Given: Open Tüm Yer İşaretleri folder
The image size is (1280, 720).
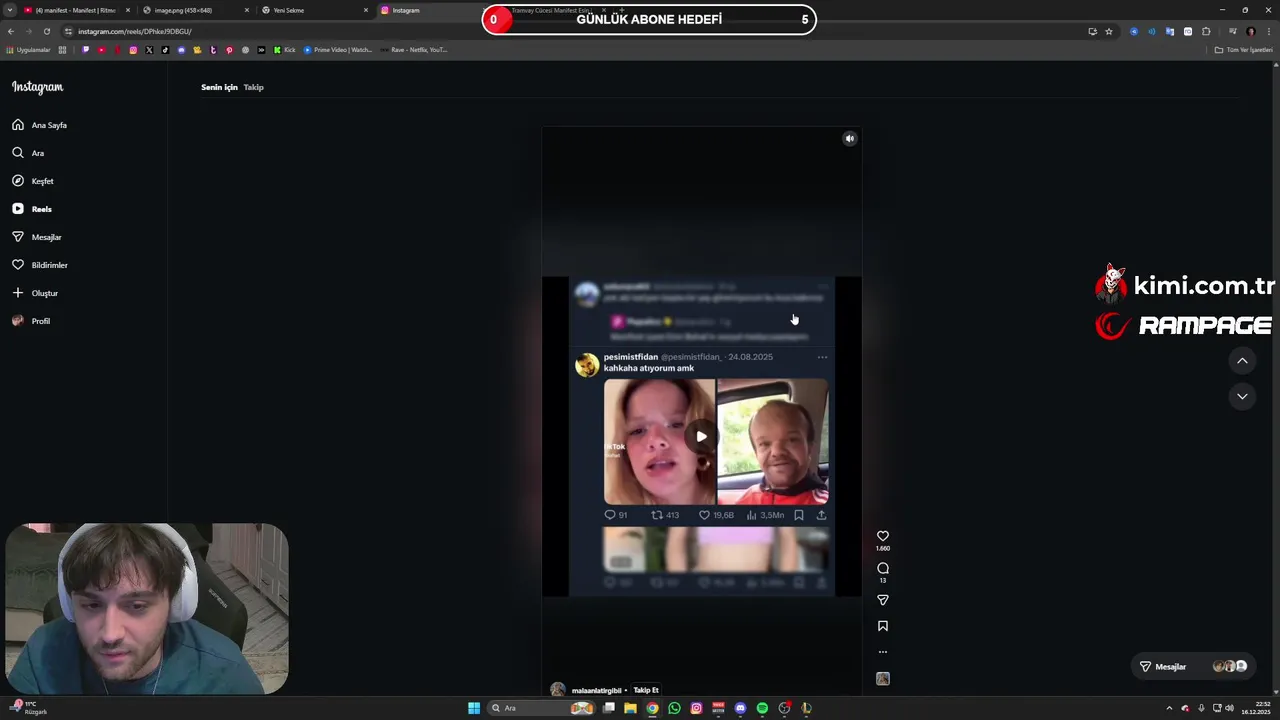Looking at the screenshot, I should [1243, 50].
